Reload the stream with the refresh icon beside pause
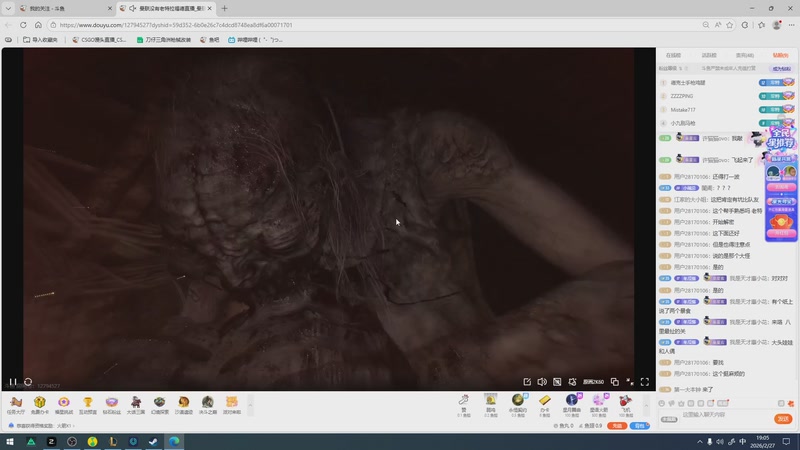 (28, 382)
